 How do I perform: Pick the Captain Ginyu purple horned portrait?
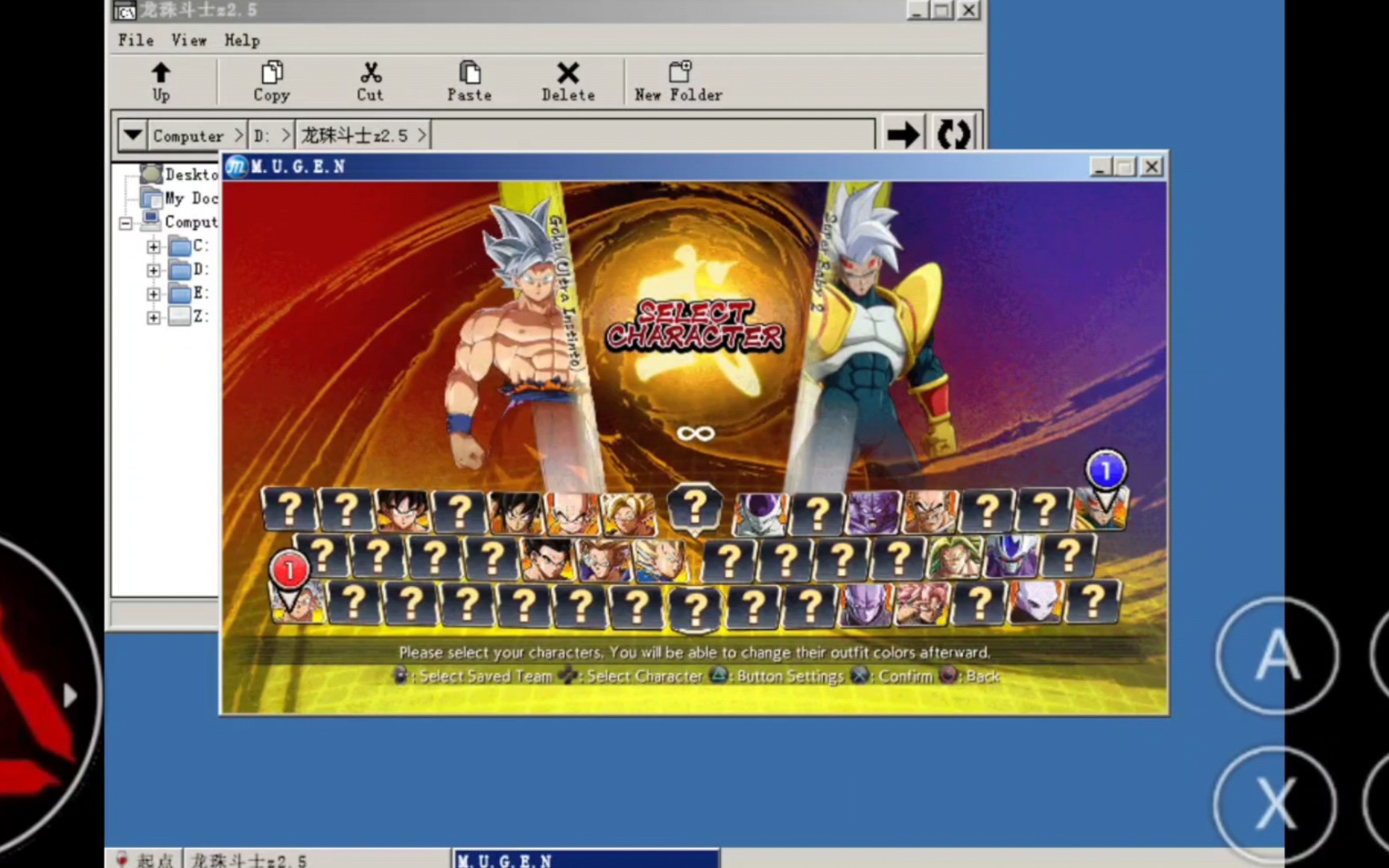pos(874,512)
